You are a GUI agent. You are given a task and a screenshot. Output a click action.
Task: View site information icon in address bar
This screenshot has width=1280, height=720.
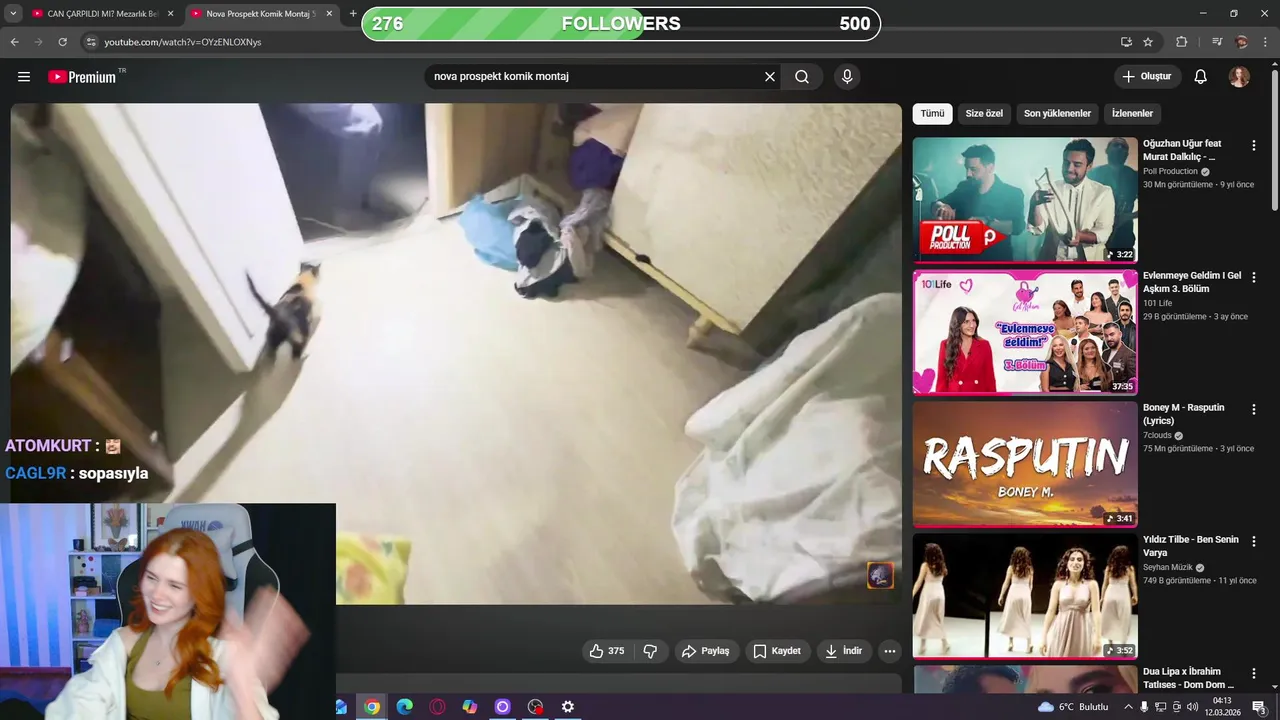tap(91, 42)
